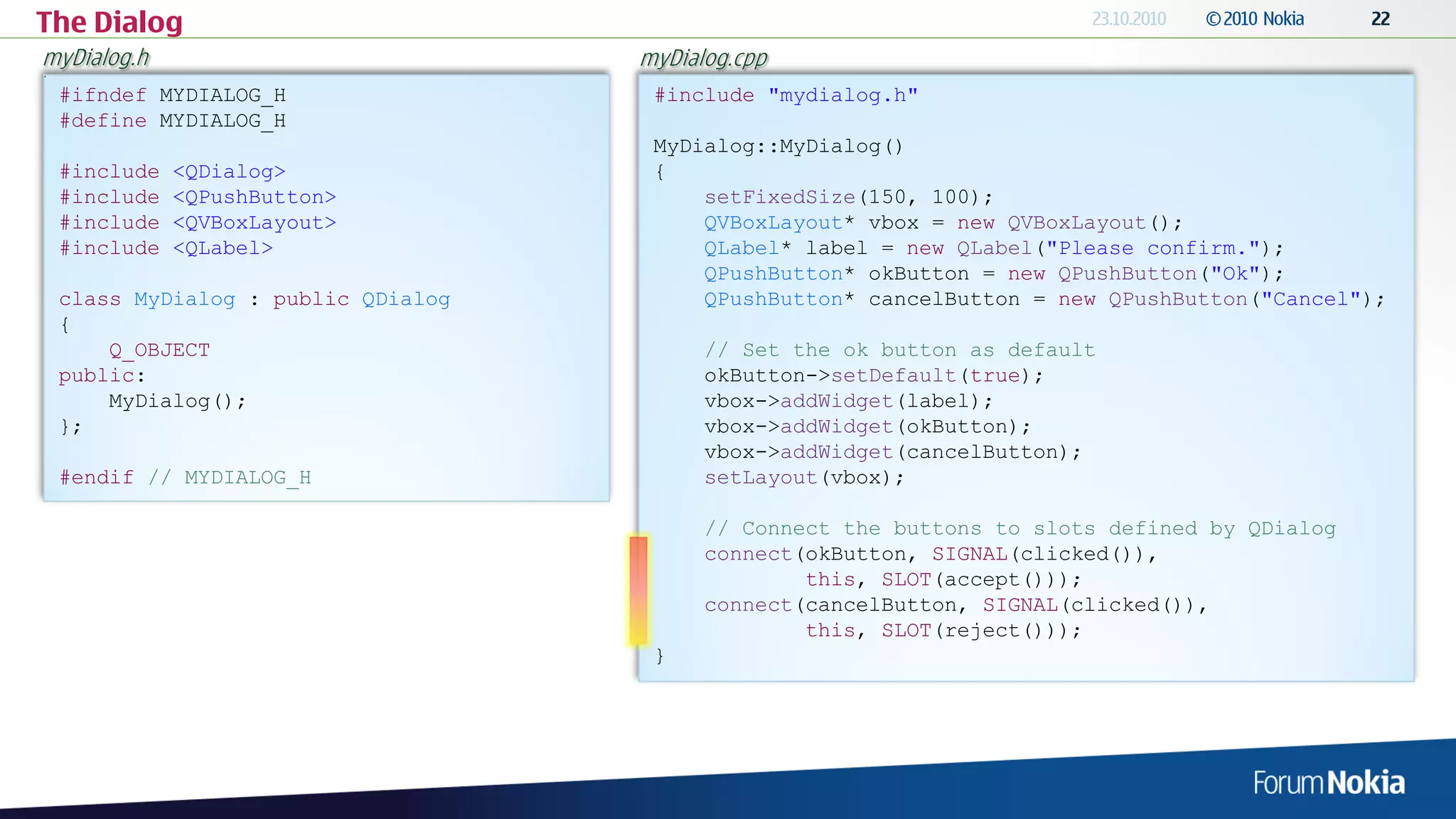Click the 'Set the ok button as default' comment
Image resolution: width=1456 pixels, height=819 pixels.
899,350
